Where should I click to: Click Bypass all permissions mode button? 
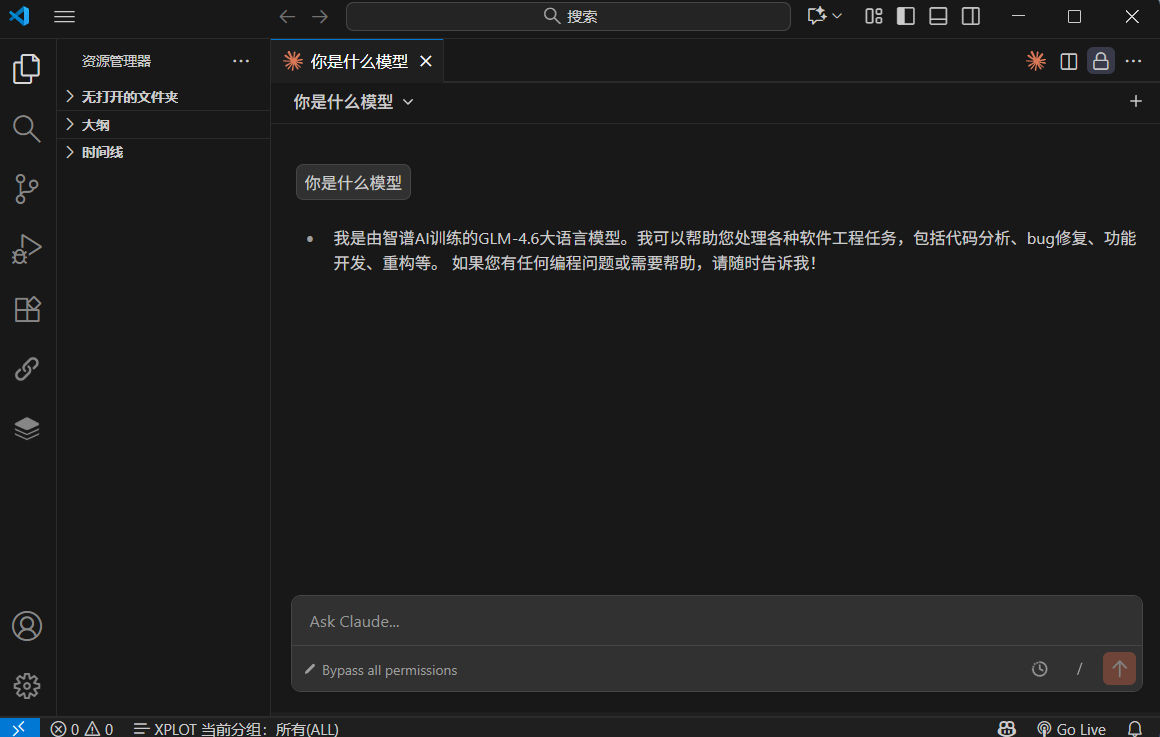pyautogui.click(x=381, y=670)
